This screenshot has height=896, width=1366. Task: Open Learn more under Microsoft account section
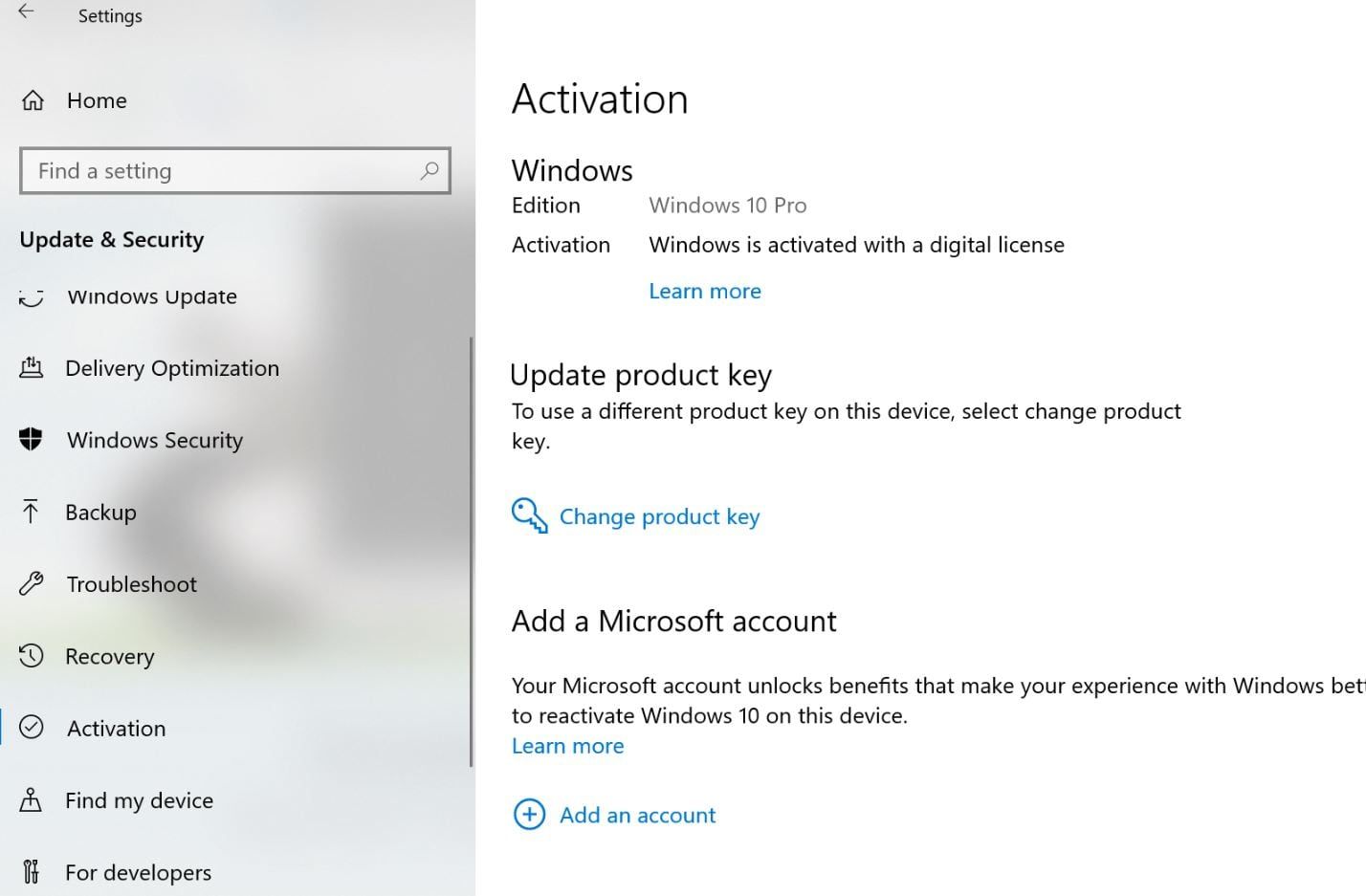(x=567, y=746)
